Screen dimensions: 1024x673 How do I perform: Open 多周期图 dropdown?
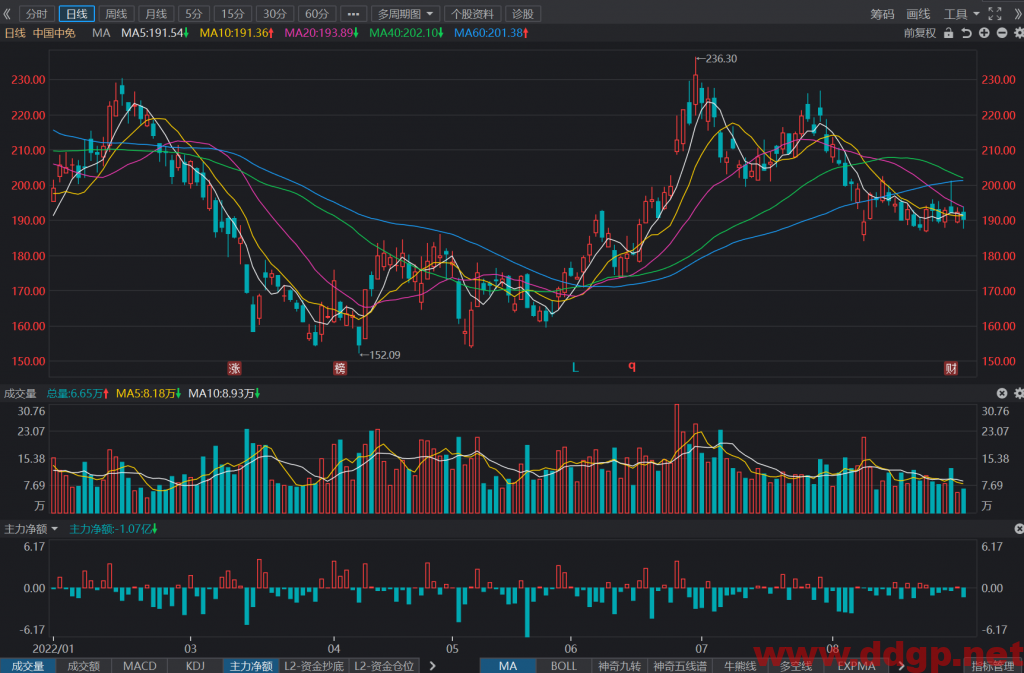pos(405,14)
